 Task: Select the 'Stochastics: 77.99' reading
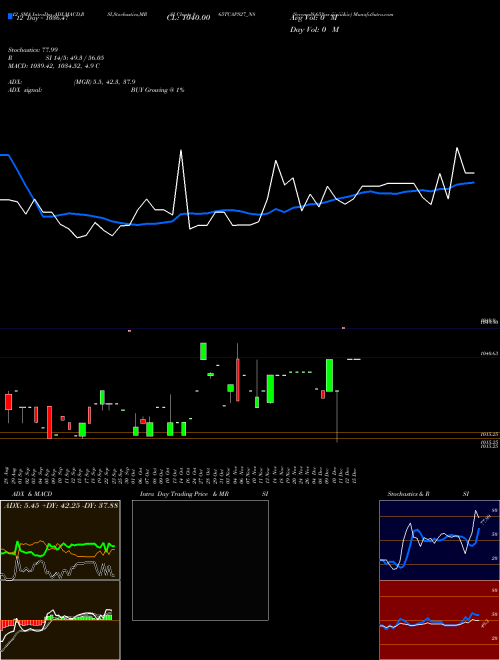click(33, 50)
